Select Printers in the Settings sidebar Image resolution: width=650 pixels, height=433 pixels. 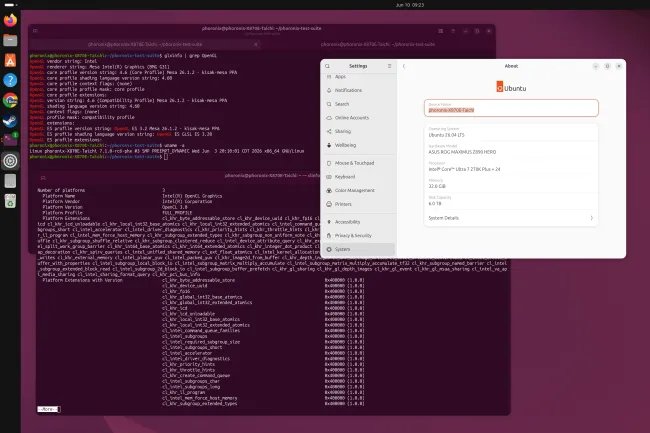pyautogui.click(x=359, y=204)
